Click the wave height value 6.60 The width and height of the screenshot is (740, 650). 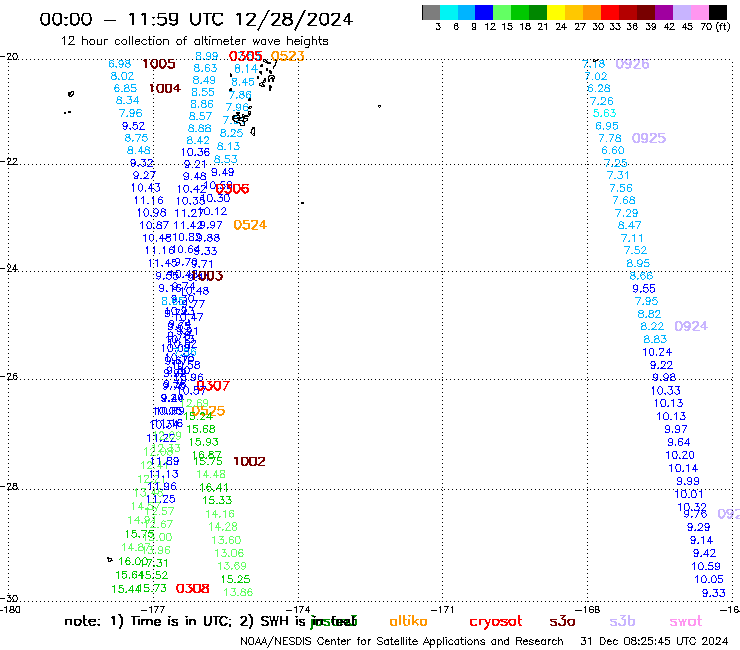pos(613,151)
